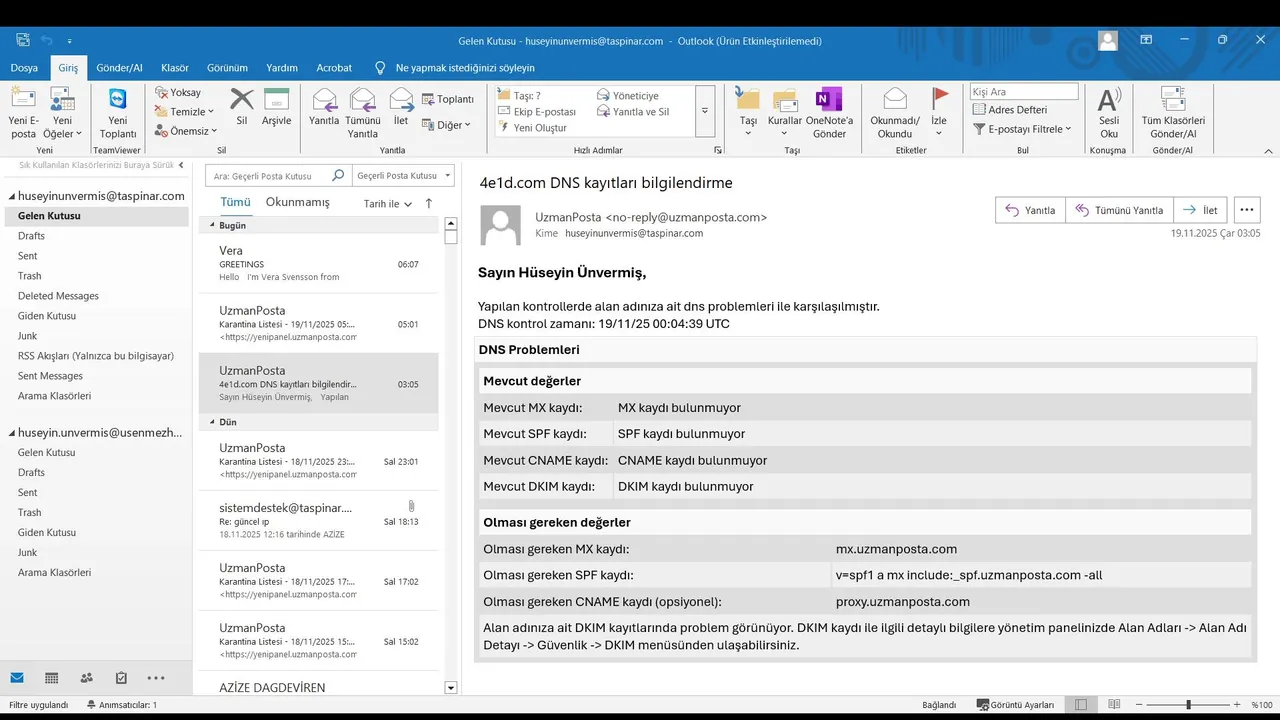The height and width of the screenshot is (720, 1280).
Task: Collapse huseyin.unvermis@usenmezh account tree
Action: click(x=10, y=433)
